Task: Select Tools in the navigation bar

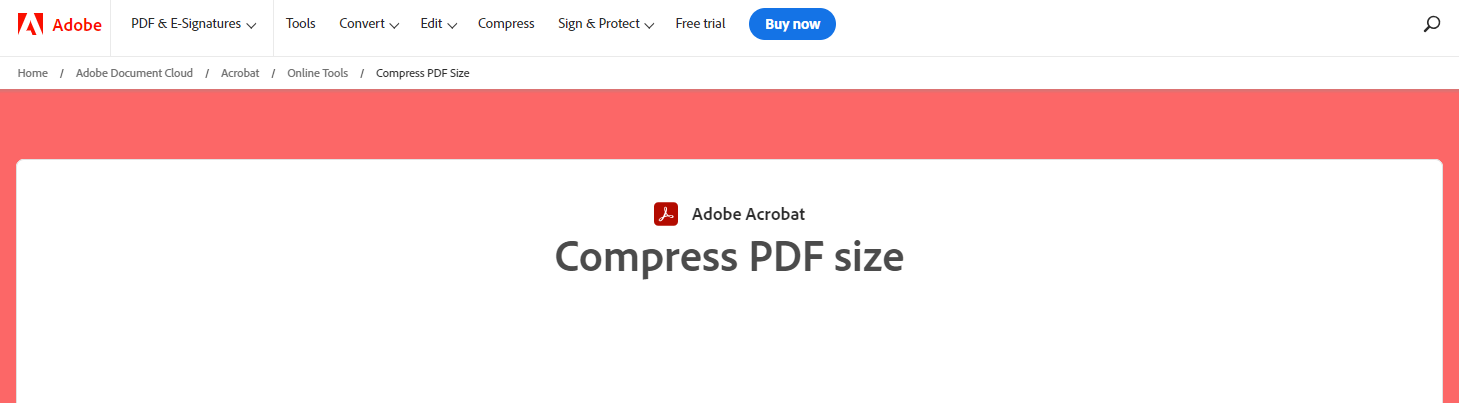Action: tap(301, 24)
